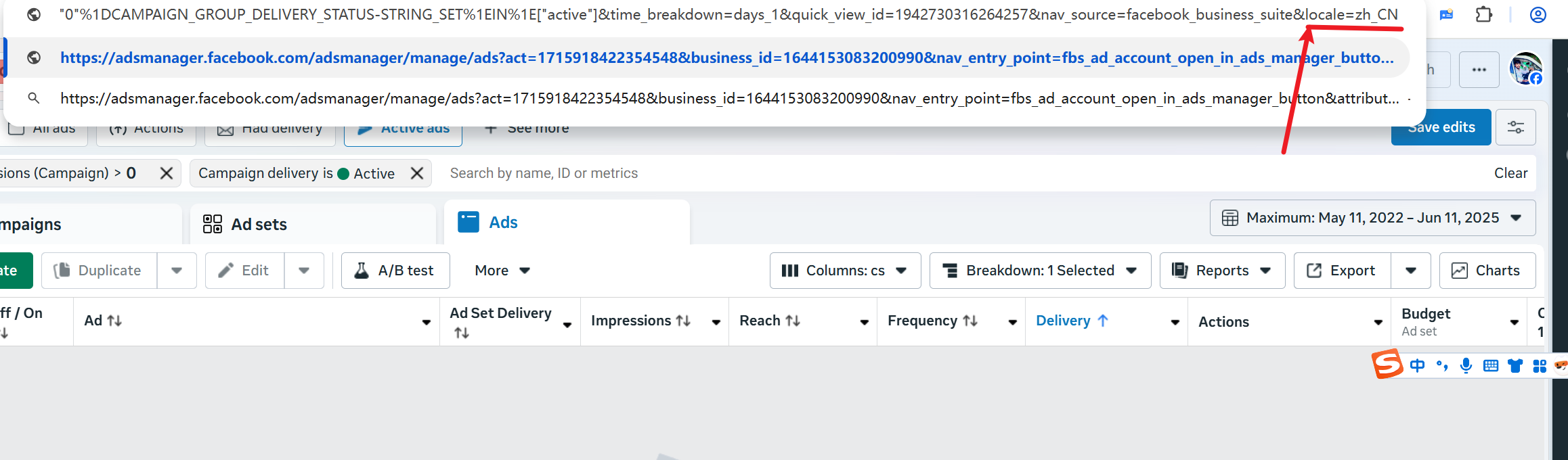Toggle Chinese input mode in IME toolbar
Image resolution: width=1568 pixels, height=460 pixels.
click(1417, 366)
